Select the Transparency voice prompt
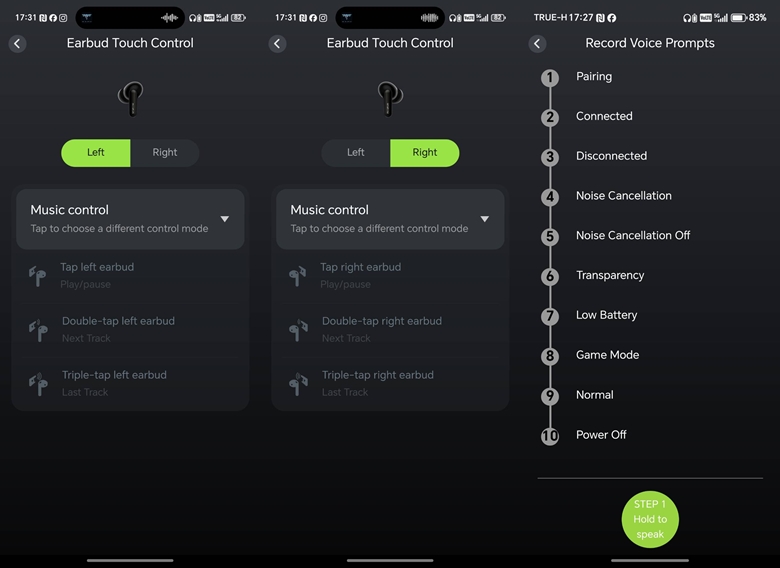This screenshot has height=568, width=780. (x=610, y=276)
